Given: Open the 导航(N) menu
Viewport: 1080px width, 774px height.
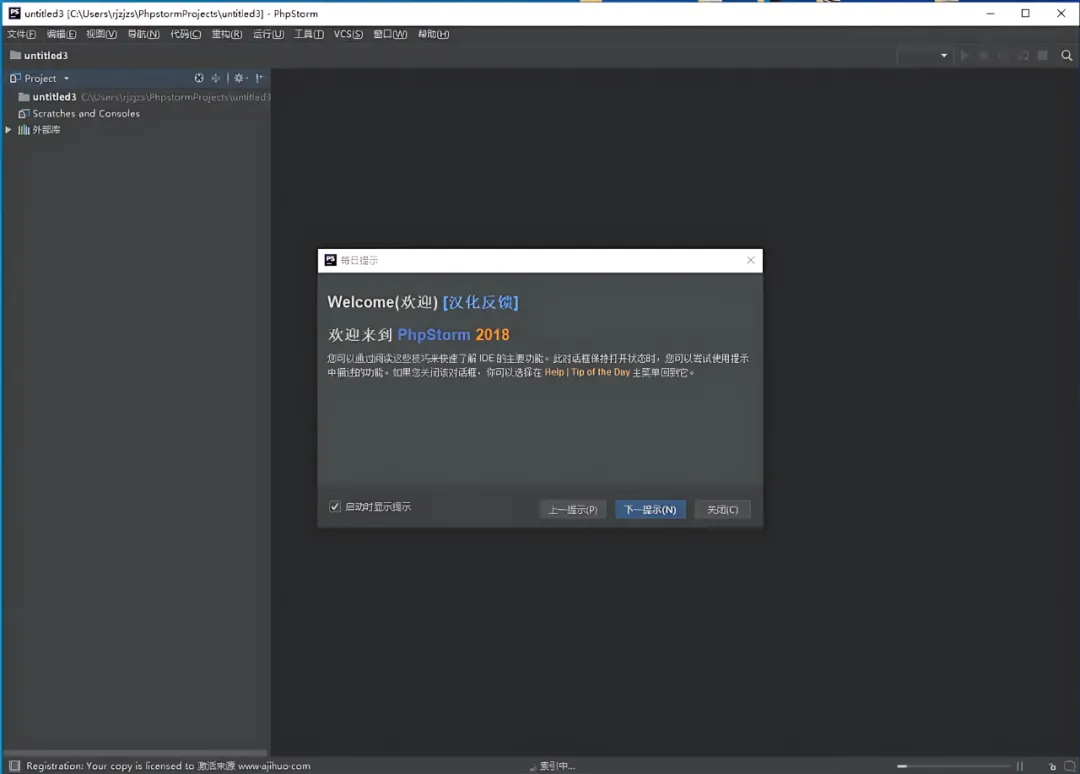Looking at the screenshot, I should (143, 34).
